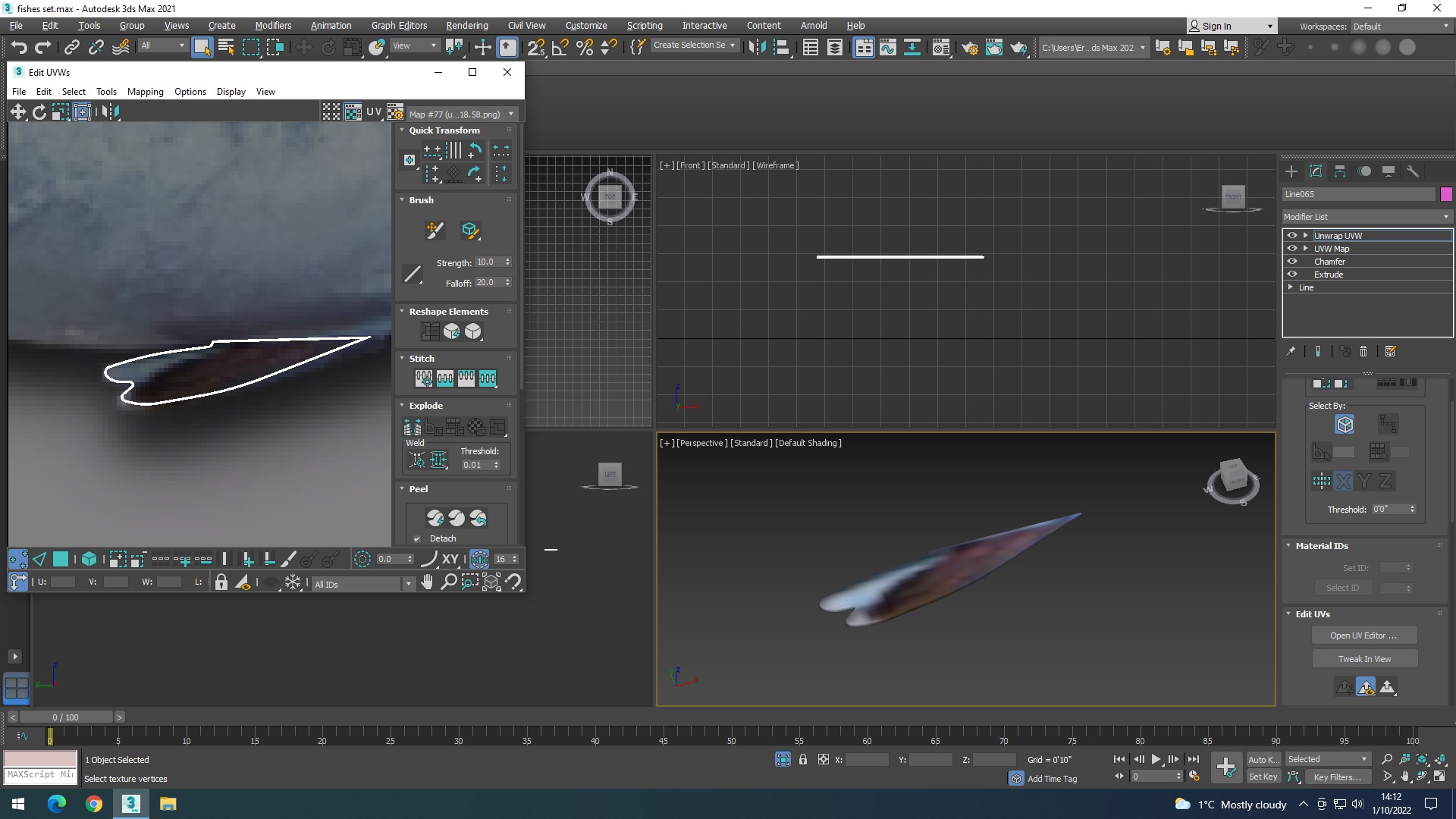This screenshot has width=1456, height=819.
Task: Click the Rotate UV tool icon
Action: click(39, 112)
